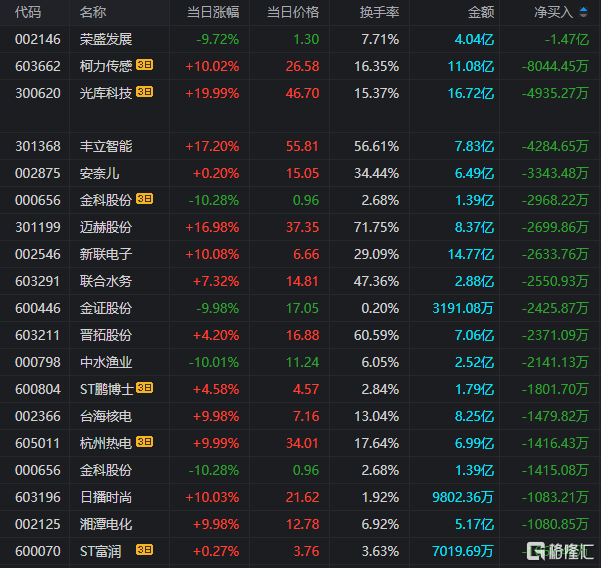Click the amount 14.77亿
Image resolution: width=601 pixels, height=568 pixels.
pos(471,254)
